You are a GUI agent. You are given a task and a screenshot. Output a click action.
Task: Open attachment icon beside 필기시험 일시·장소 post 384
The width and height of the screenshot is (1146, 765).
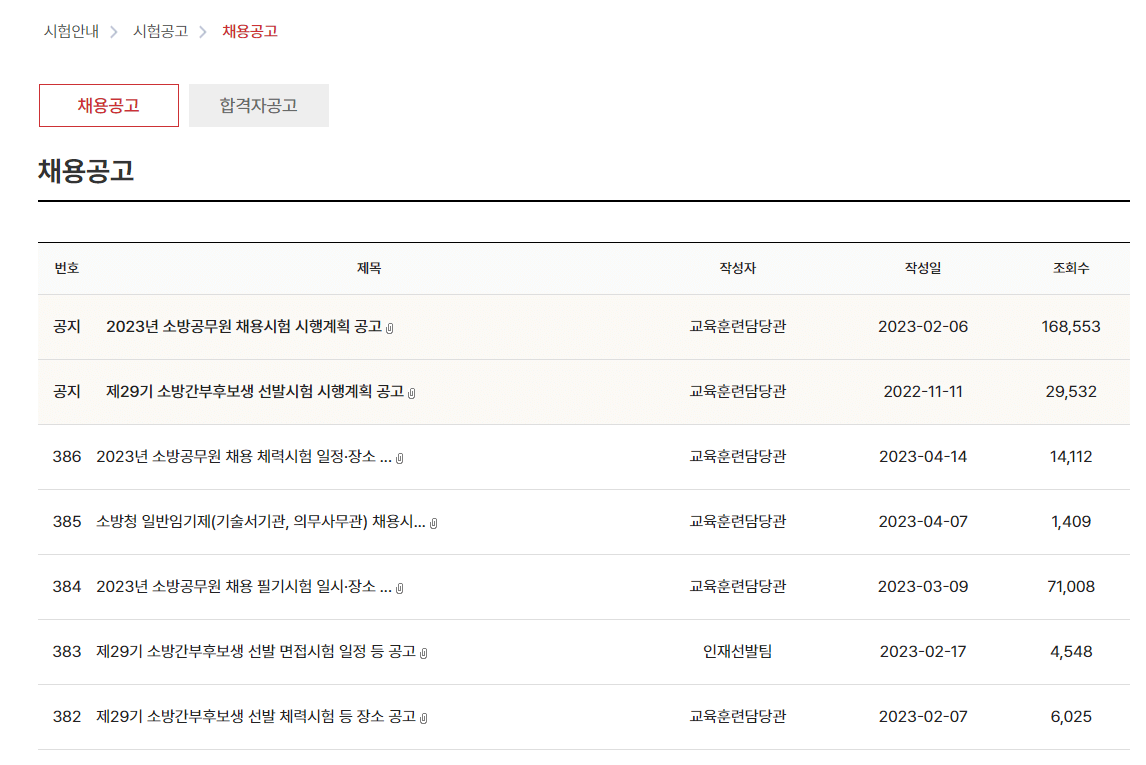400,587
